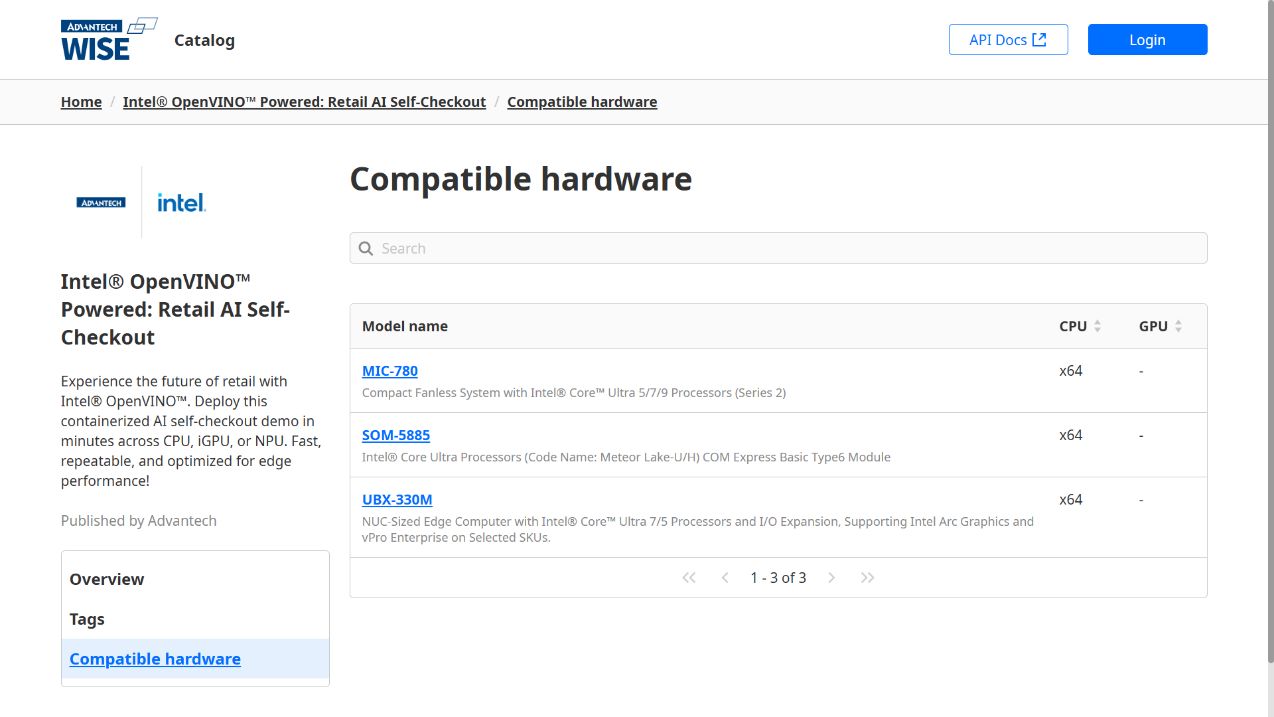
Task: Click the Catalog header label
Action: (x=204, y=40)
